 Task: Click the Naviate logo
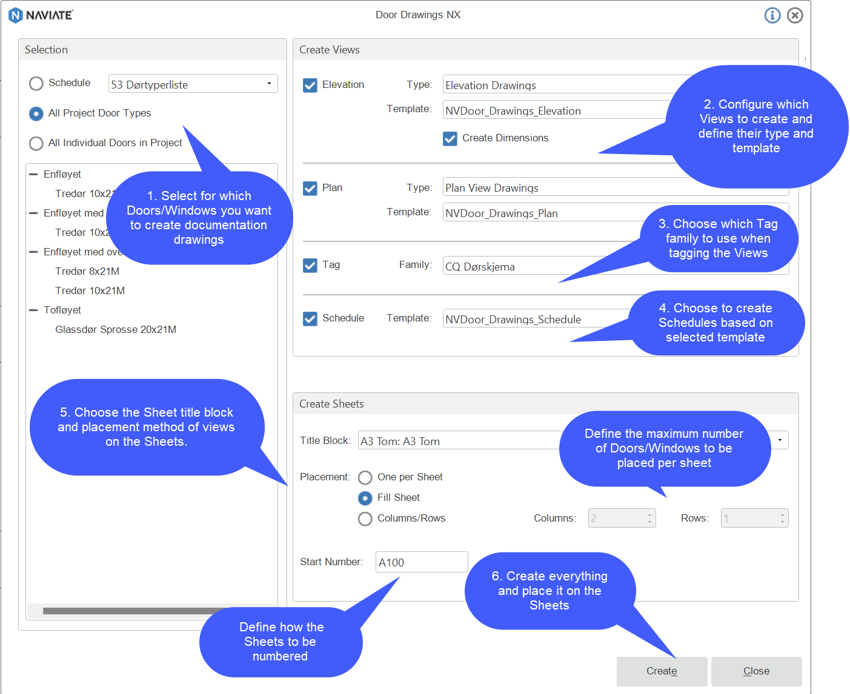[x=41, y=15]
